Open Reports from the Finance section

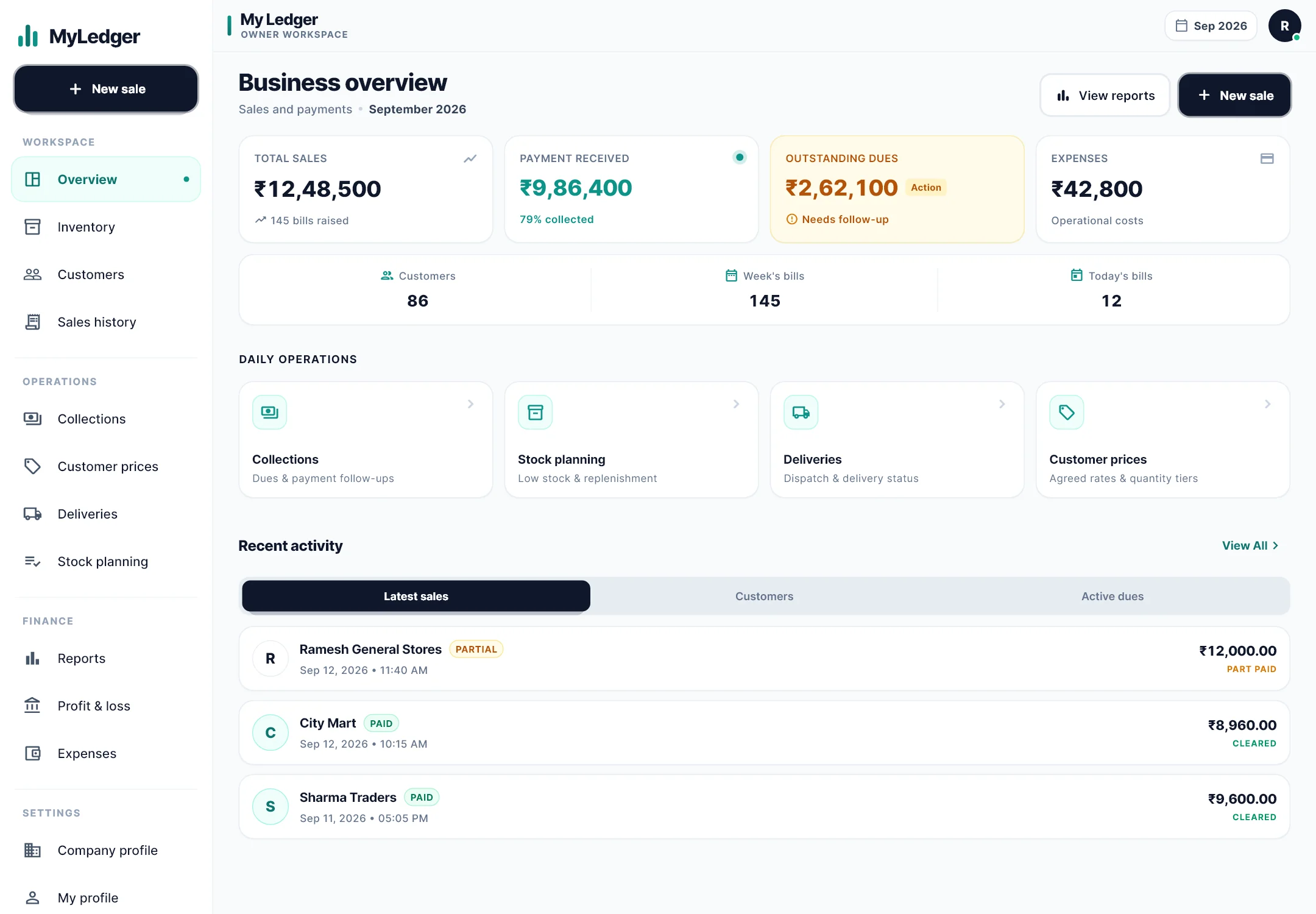click(x=105, y=658)
